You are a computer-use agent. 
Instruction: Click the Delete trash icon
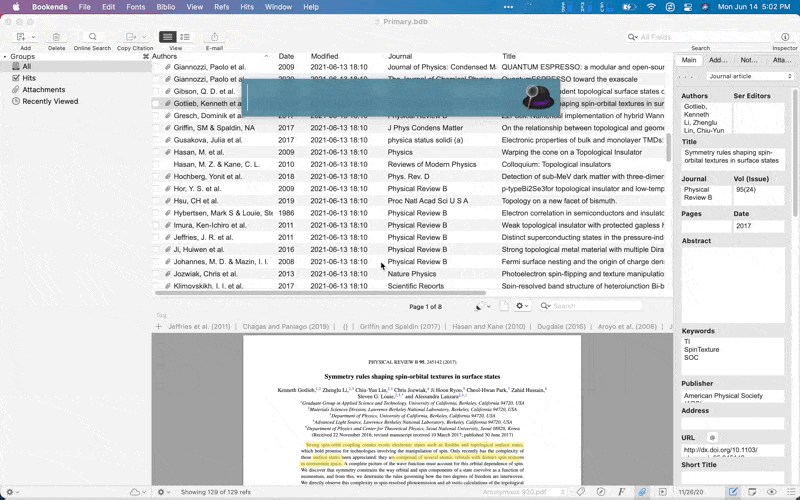(x=56, y=37)
